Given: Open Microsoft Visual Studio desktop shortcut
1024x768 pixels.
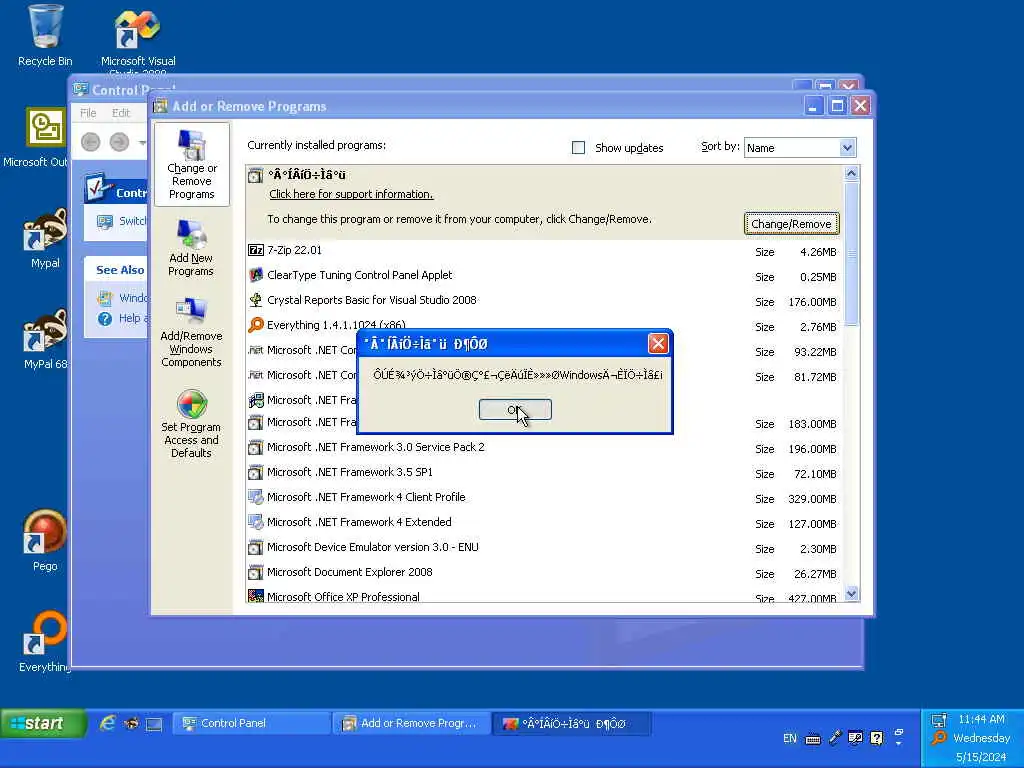Looking at the screenshot, I should [138, 40].
